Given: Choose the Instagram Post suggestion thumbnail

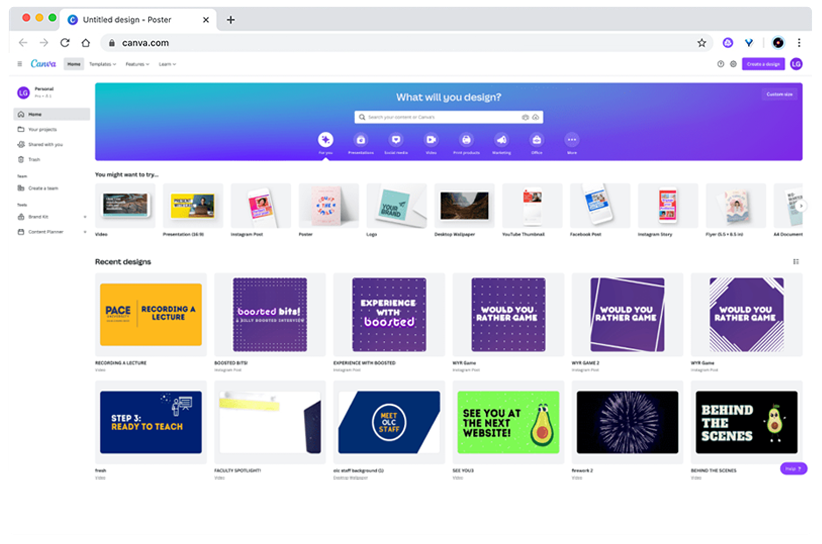Looking at the screenshot, I should tap(261, 205).
